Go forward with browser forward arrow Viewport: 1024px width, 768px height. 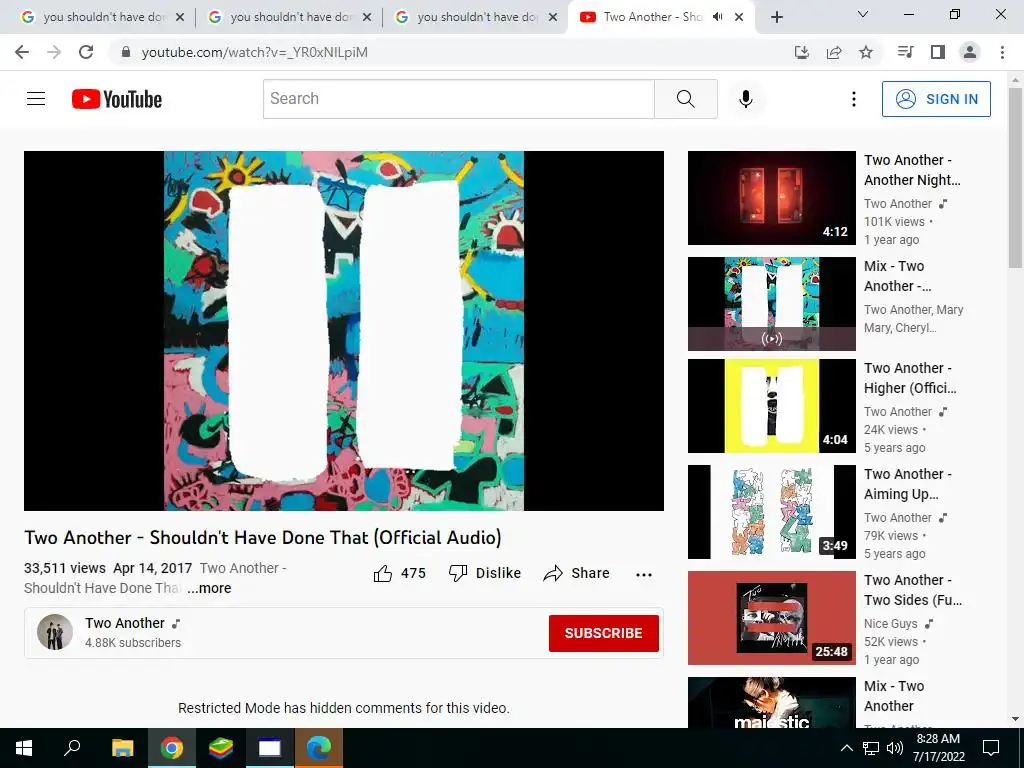click(x=54, y=52)
